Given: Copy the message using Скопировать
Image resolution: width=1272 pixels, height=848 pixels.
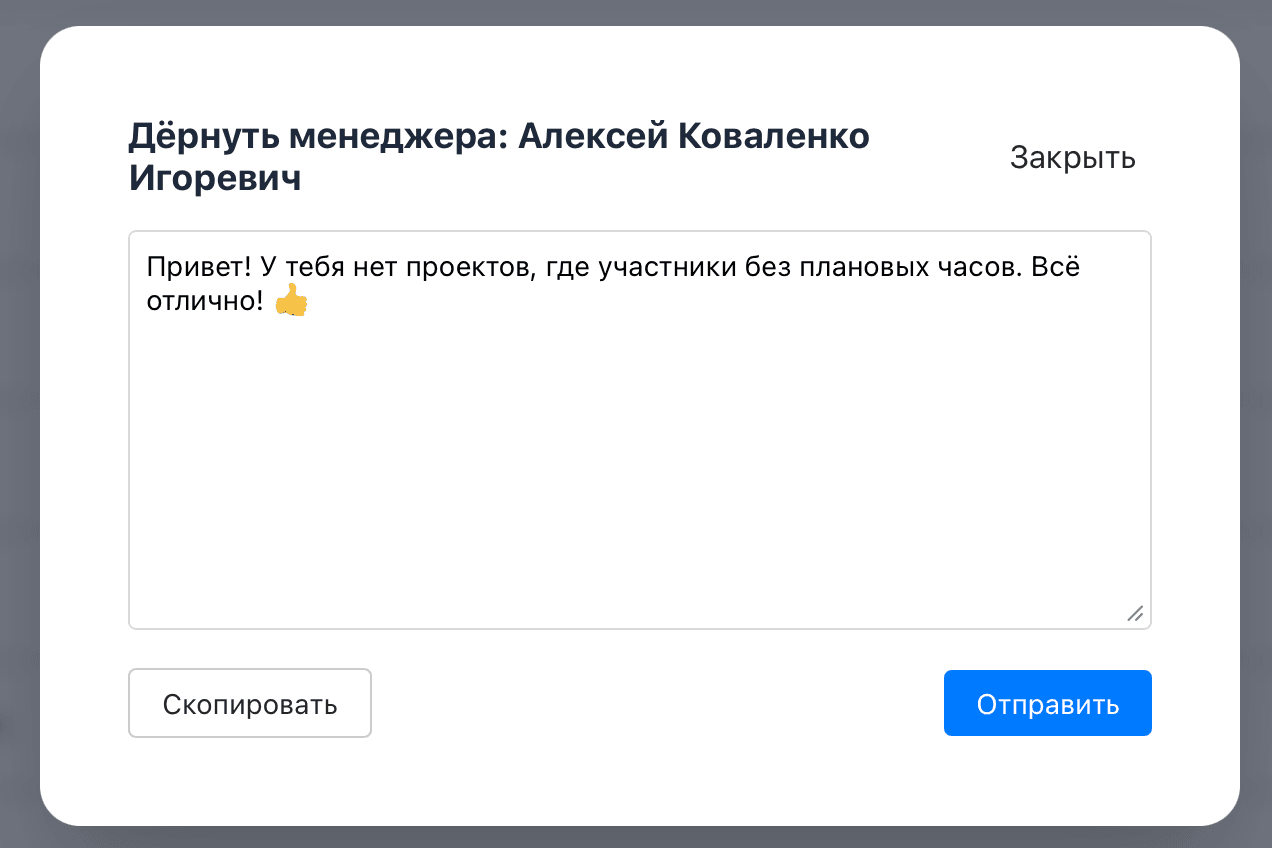Looking at the screenshot, I should point(249,703).
